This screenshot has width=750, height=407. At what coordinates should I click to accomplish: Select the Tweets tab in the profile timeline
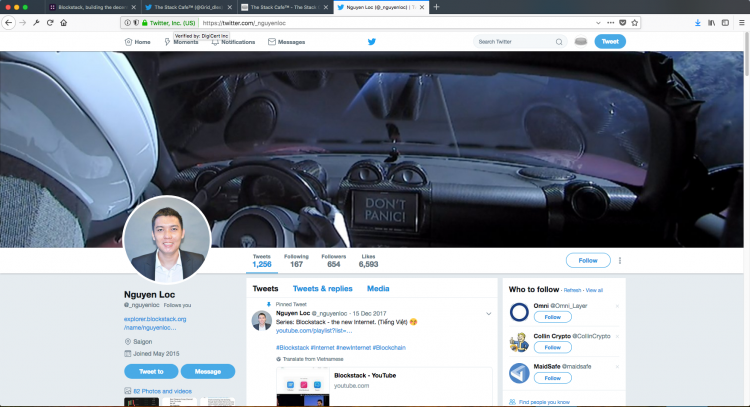(x=265, y=289)
